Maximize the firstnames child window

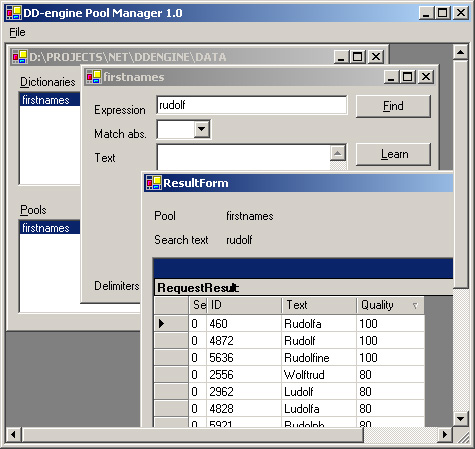click(408, 77)
